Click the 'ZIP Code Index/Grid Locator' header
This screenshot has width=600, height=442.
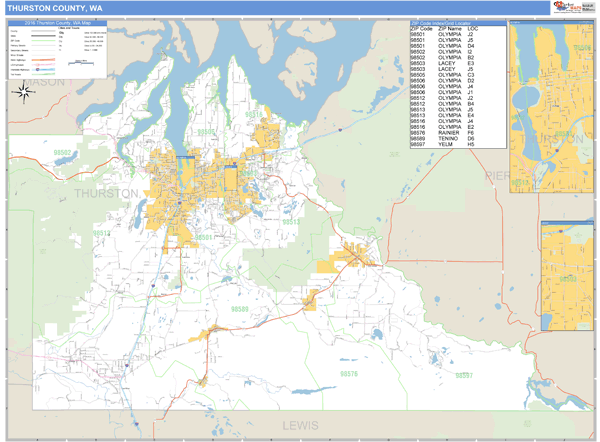click(x=458, y=23)
